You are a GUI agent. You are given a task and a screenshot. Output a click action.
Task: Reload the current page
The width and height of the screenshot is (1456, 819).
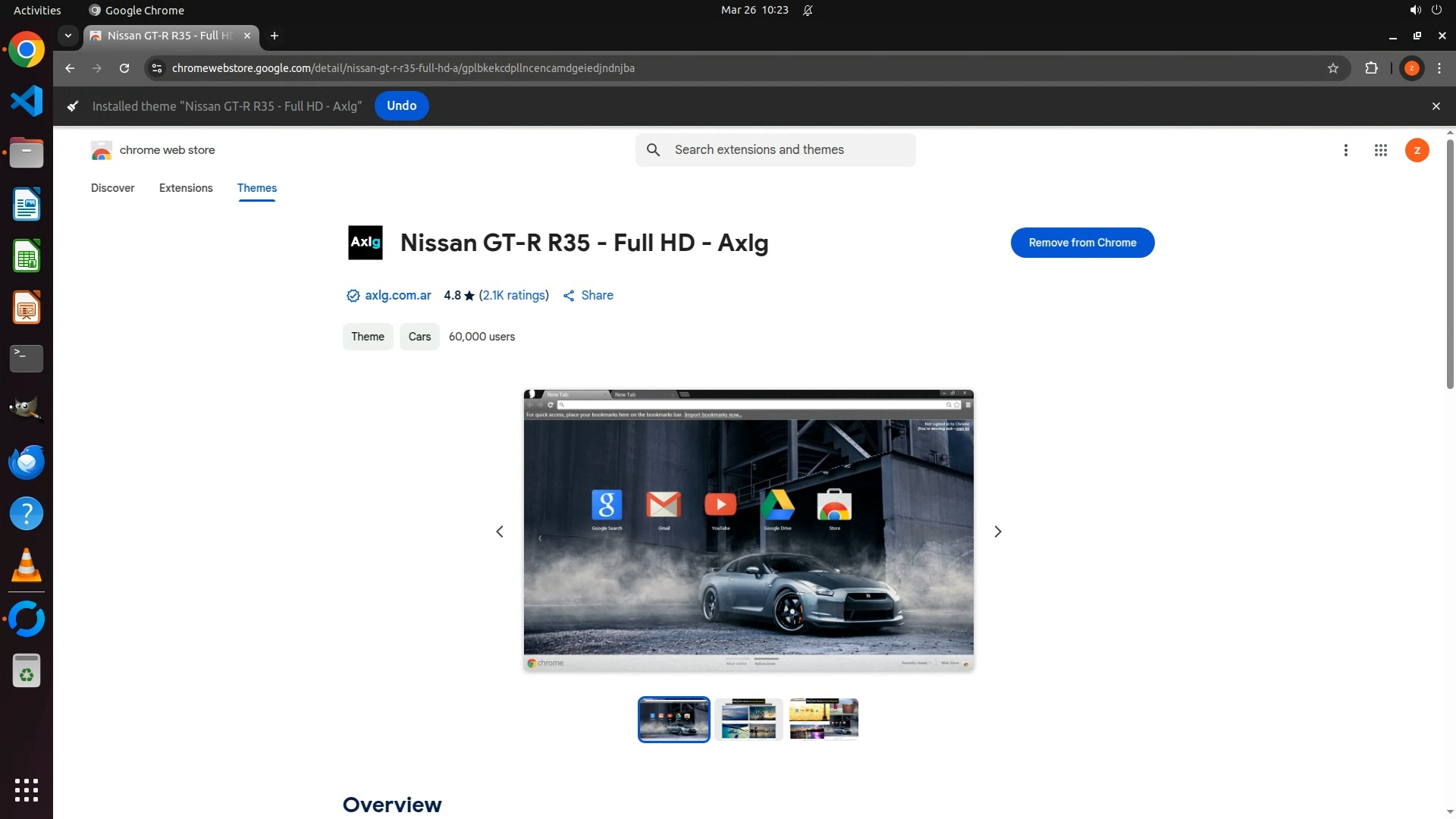124,68
